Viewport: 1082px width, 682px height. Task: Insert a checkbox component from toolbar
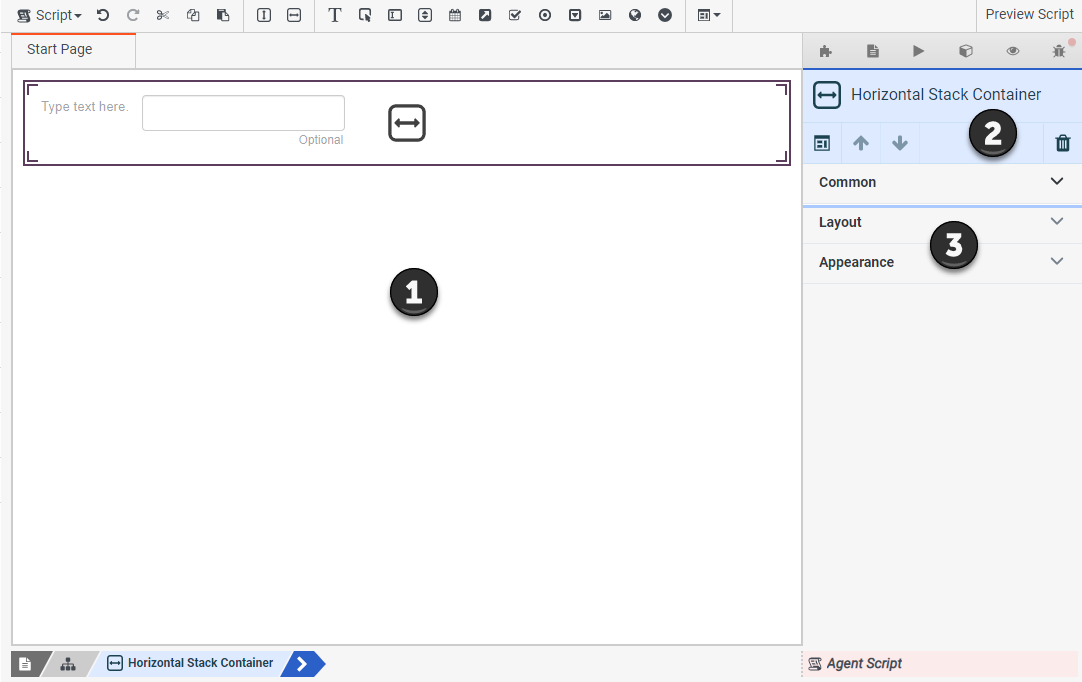(x=515, y=15)
